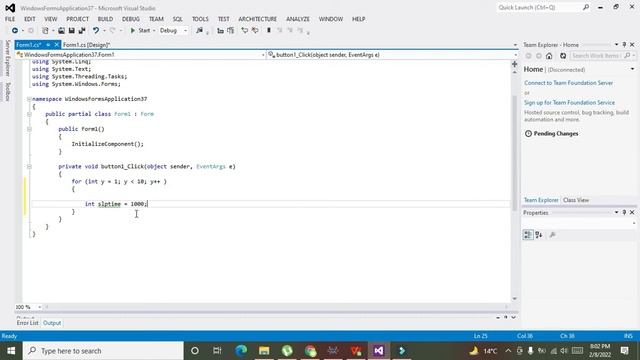
Task: Click the decrease indent toolbar icon
Action: point(220,31)
